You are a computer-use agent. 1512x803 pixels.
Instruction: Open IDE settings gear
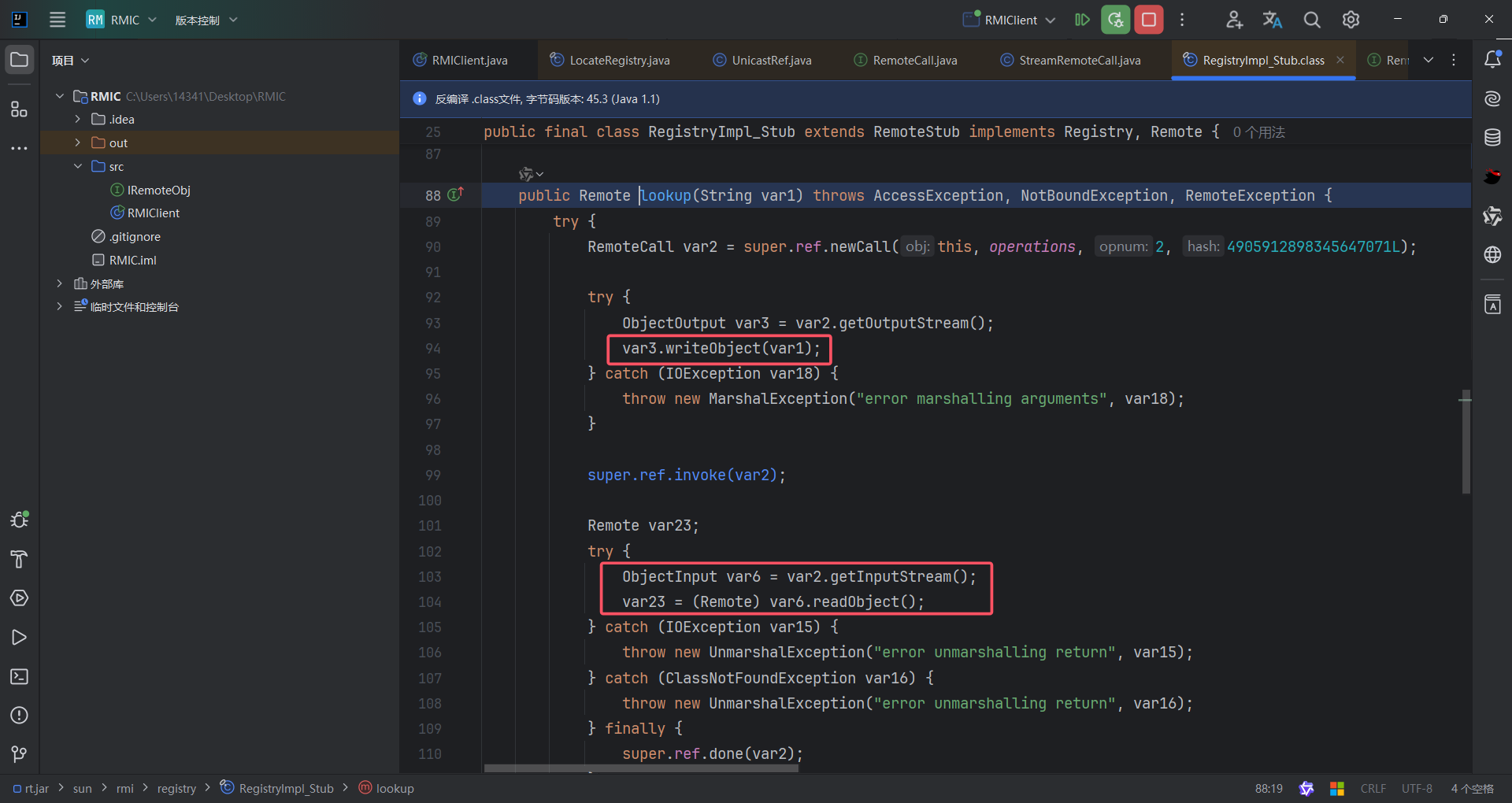point(1351,20)
